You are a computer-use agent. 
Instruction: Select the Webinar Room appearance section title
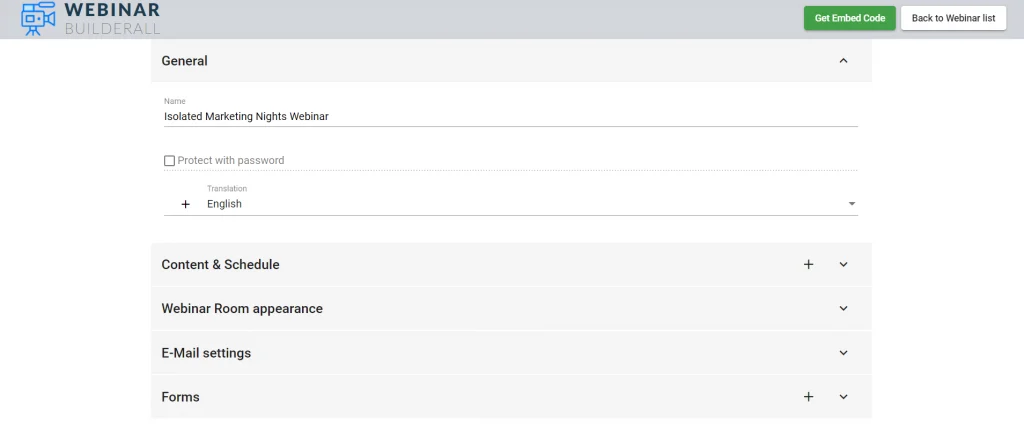(x=242, y=309)
